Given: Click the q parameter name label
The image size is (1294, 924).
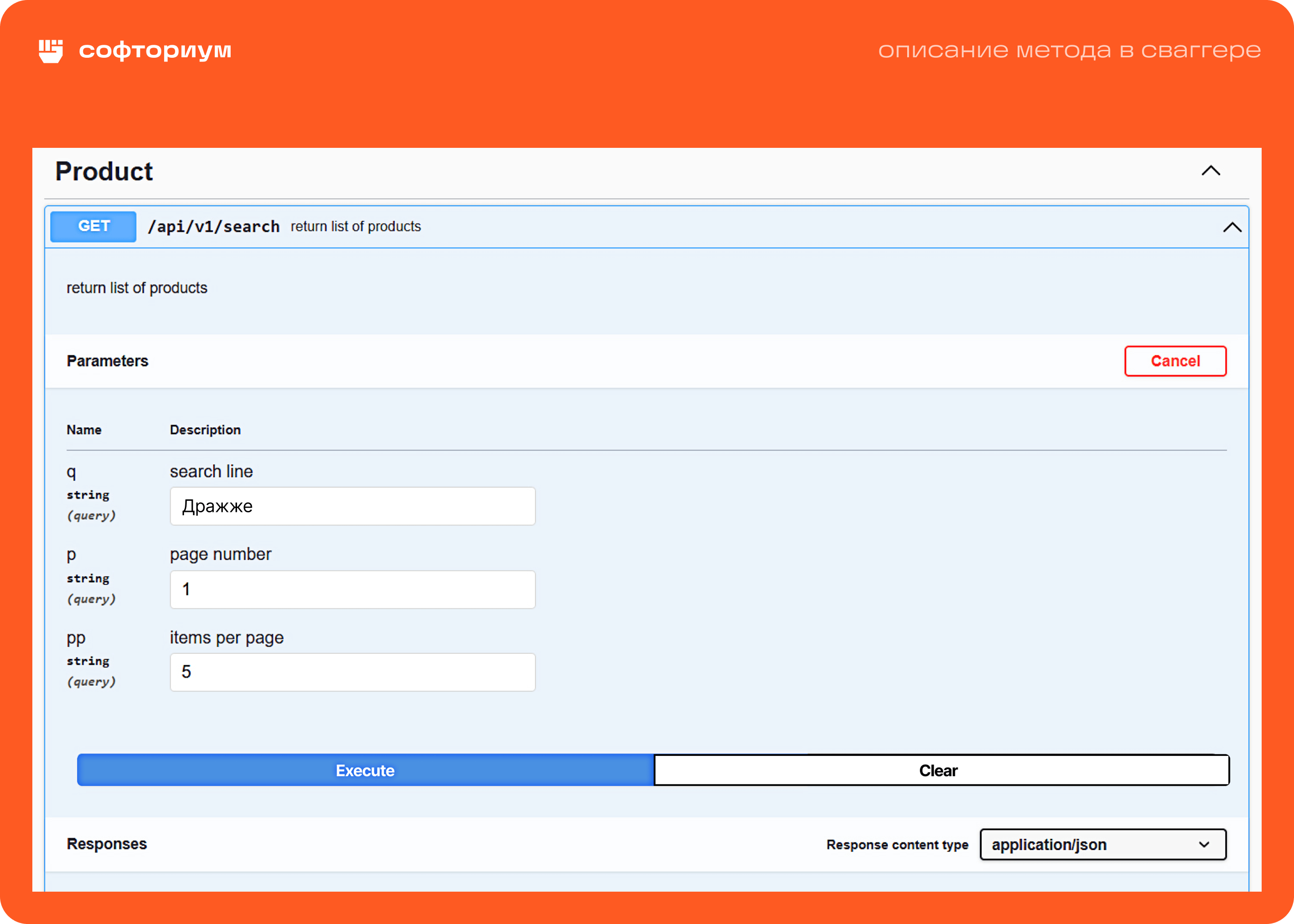Looking at the screenshot, I should click(x=71, y=472).
